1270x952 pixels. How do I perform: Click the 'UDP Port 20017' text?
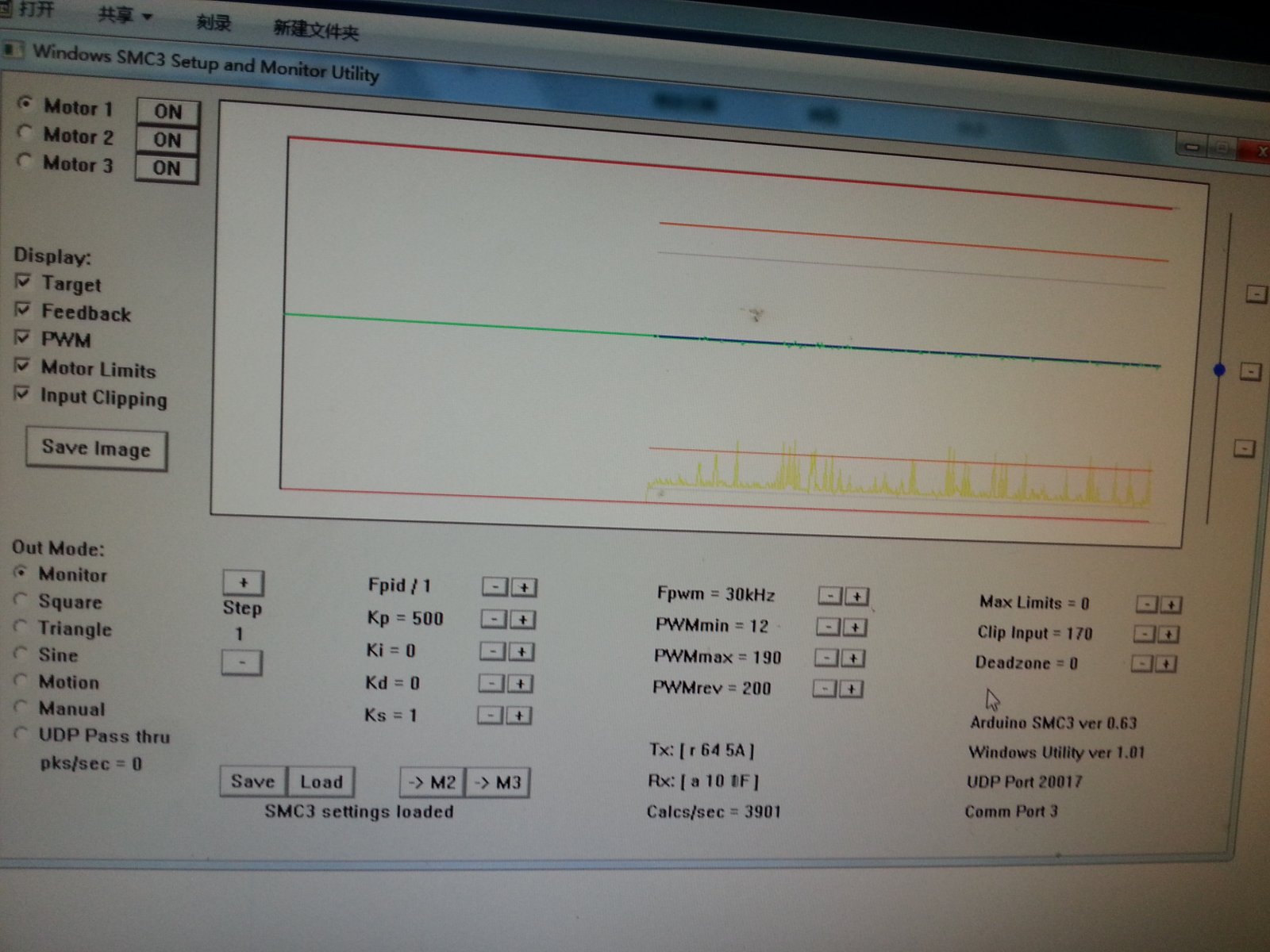1024,781
